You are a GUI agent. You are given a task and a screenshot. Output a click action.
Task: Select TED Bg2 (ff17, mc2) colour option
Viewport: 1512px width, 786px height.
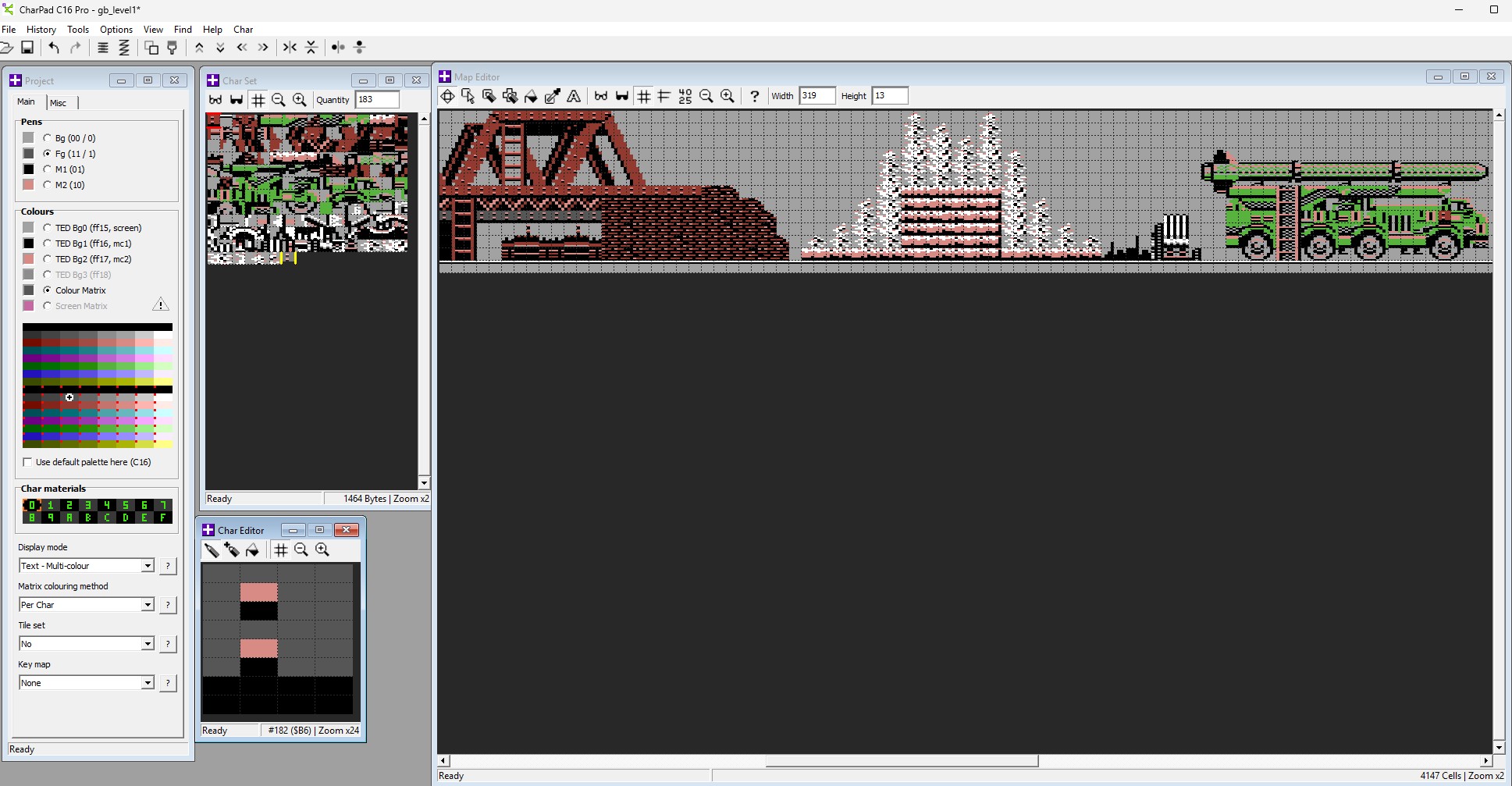pos(48,259)
